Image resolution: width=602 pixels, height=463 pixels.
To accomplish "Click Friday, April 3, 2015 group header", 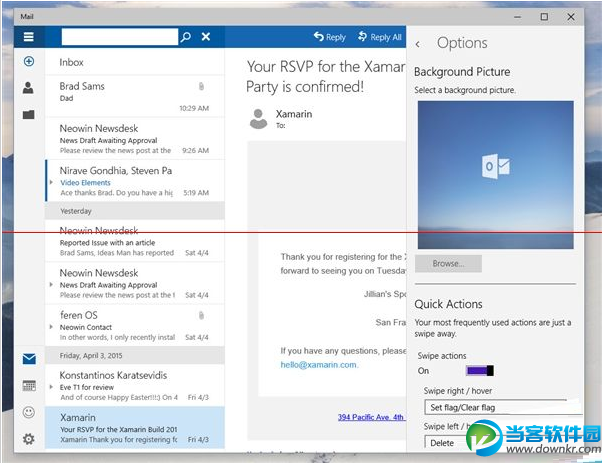I will point(135,356).
